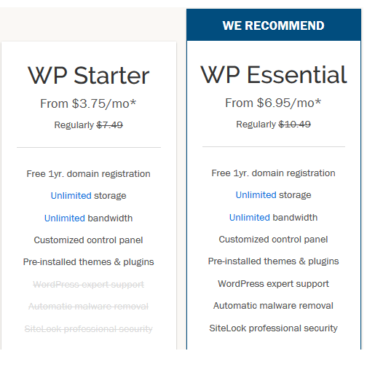Click disabled WordPress expert support in WP Starter

pos(88,285)
